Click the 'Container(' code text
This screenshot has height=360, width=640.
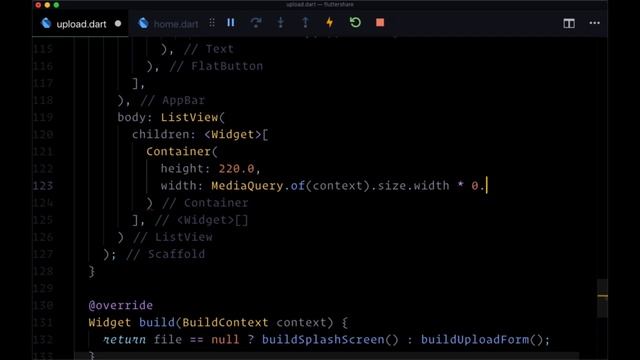tap(182, 151)
